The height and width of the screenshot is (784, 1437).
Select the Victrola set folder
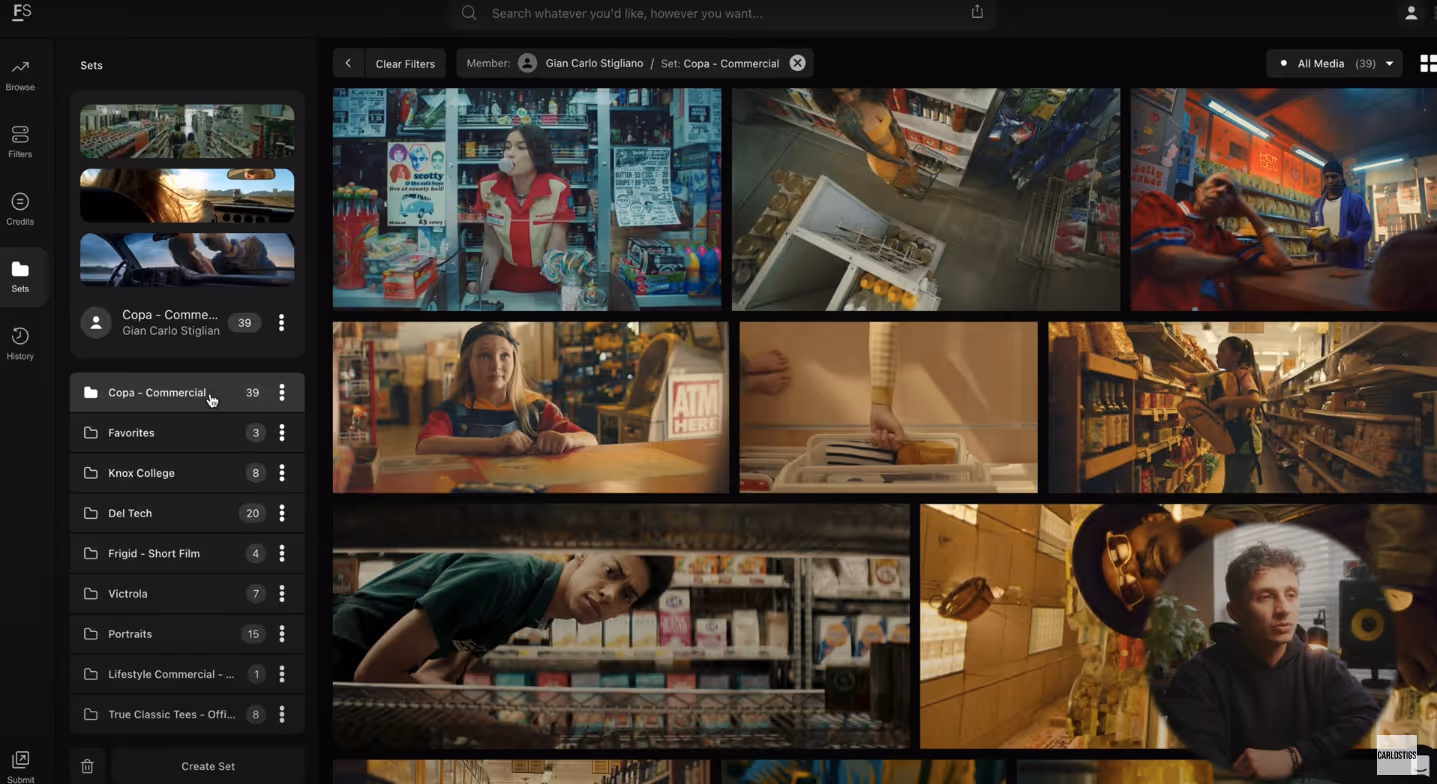pyautogui.click(x=187, y=594)
